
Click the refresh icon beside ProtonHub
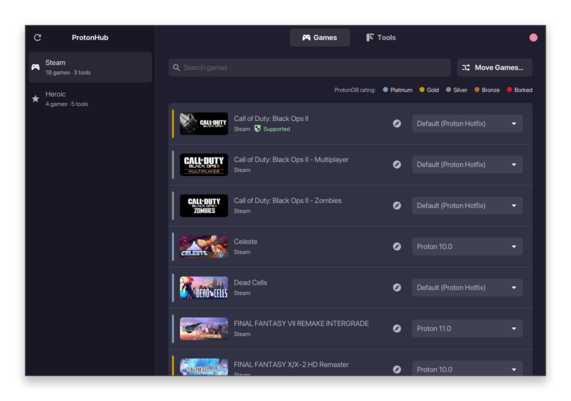[38, 38]
